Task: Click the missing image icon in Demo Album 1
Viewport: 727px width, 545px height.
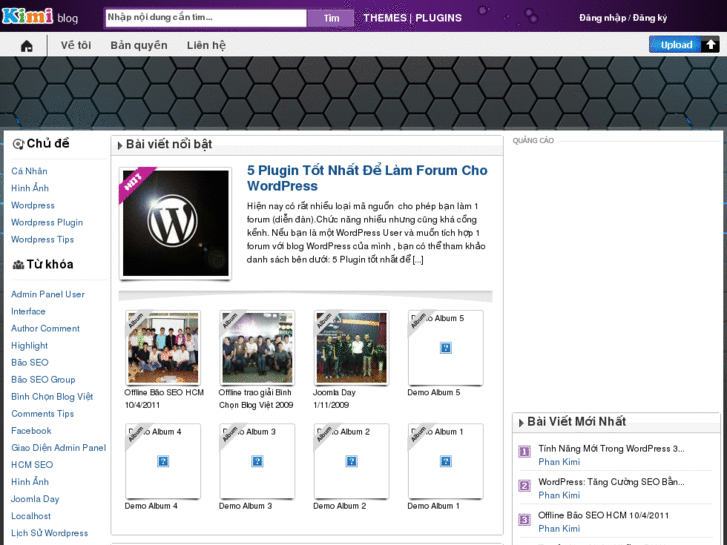Action: click(x=446, y=461)
